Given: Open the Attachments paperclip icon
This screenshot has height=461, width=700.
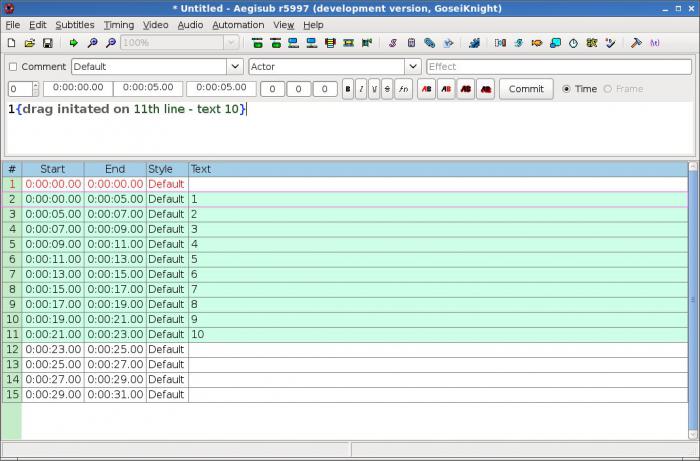Looking at the screenshot, I should coord(429,43).
